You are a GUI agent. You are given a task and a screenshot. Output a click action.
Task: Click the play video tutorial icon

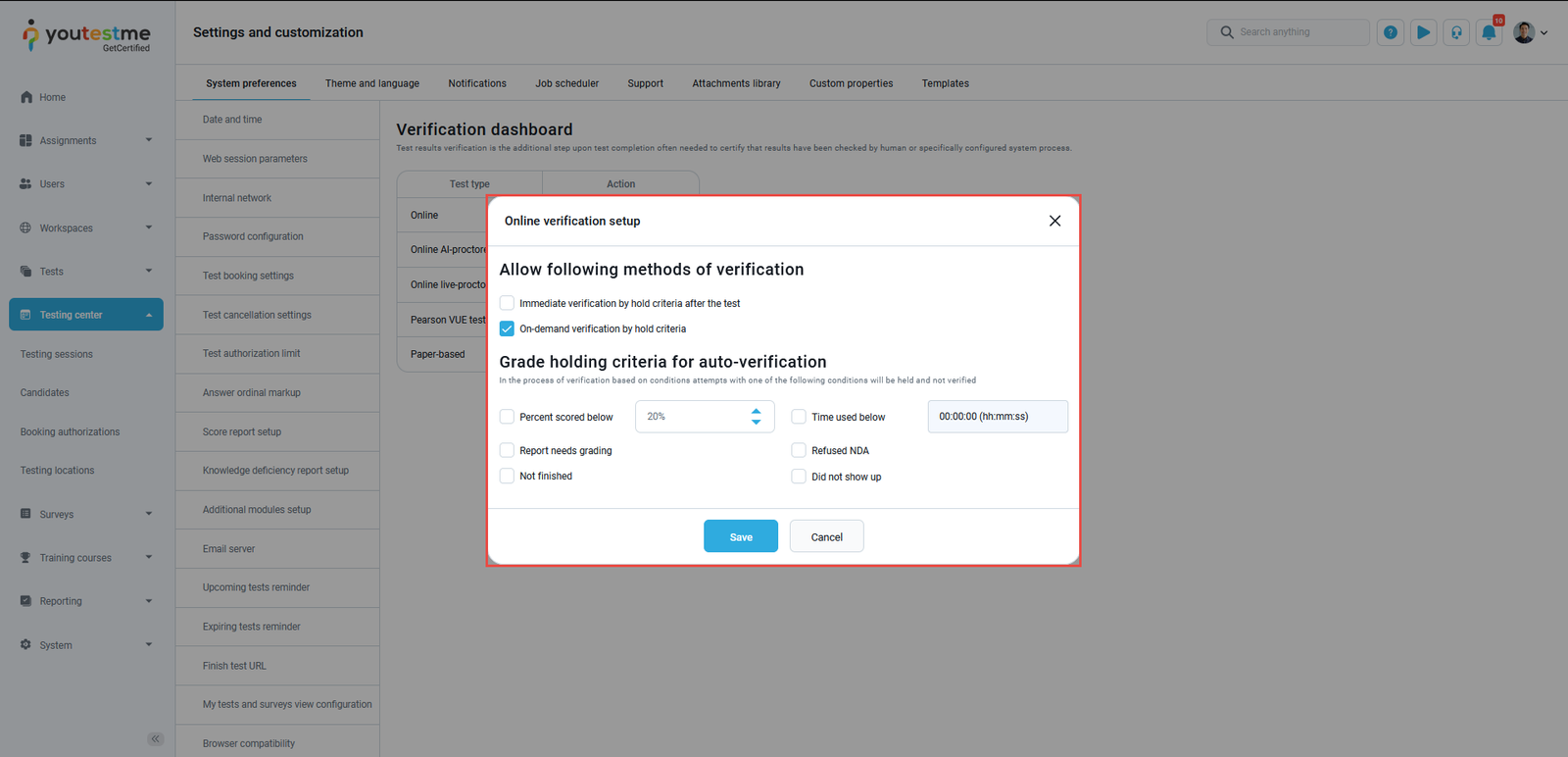pyautogui.click(x=1423, y=32)
